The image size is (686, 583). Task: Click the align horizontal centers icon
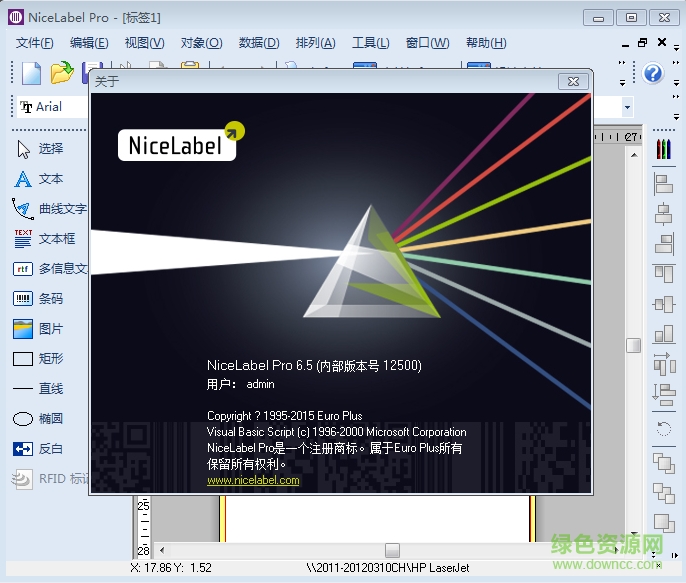coord(663,214)
